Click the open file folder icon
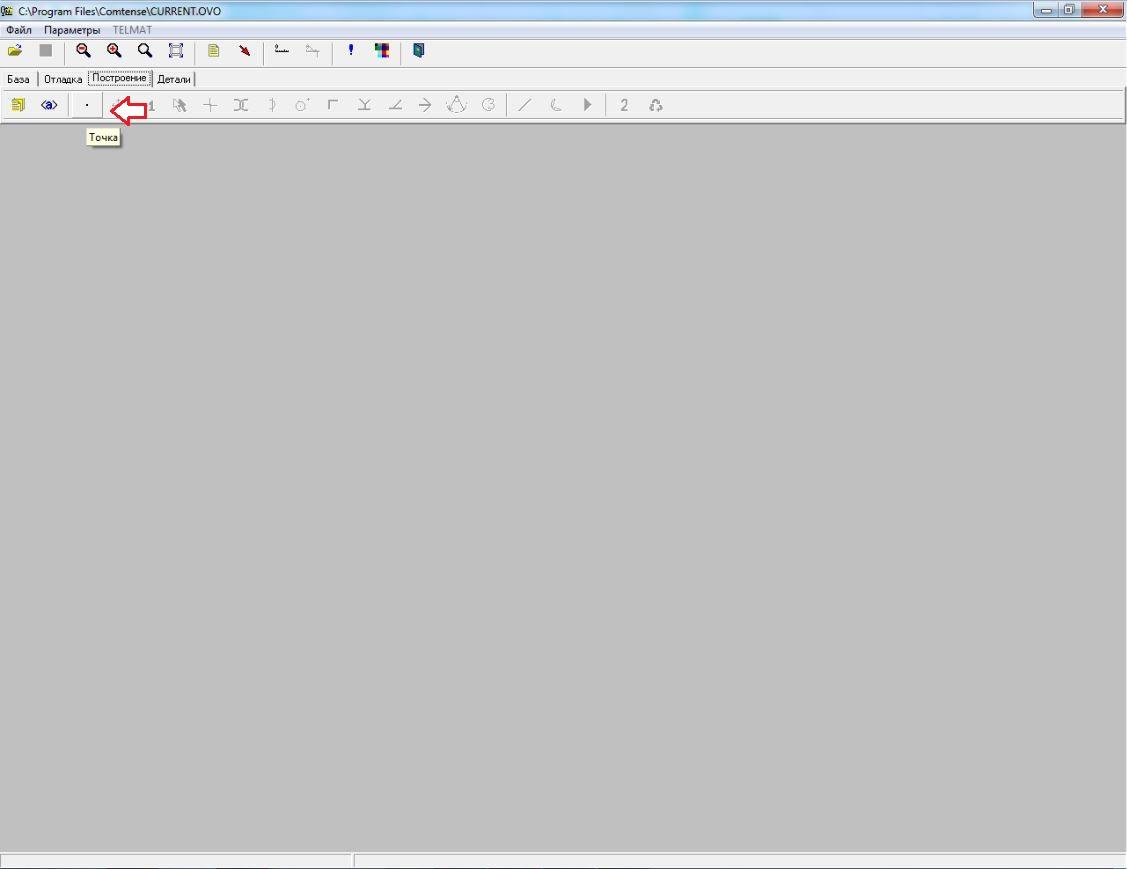This screenshot has width=1127, height=869. (15, 51)
